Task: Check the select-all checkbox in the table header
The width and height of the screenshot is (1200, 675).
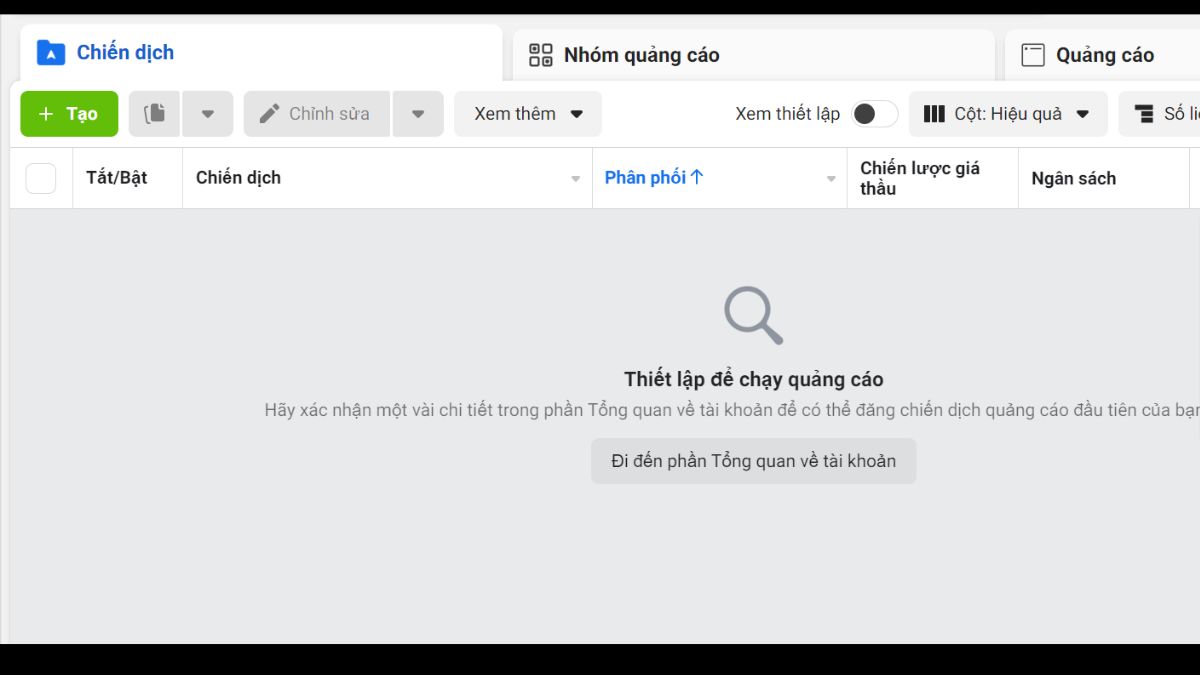Action: tap(40, 177)
